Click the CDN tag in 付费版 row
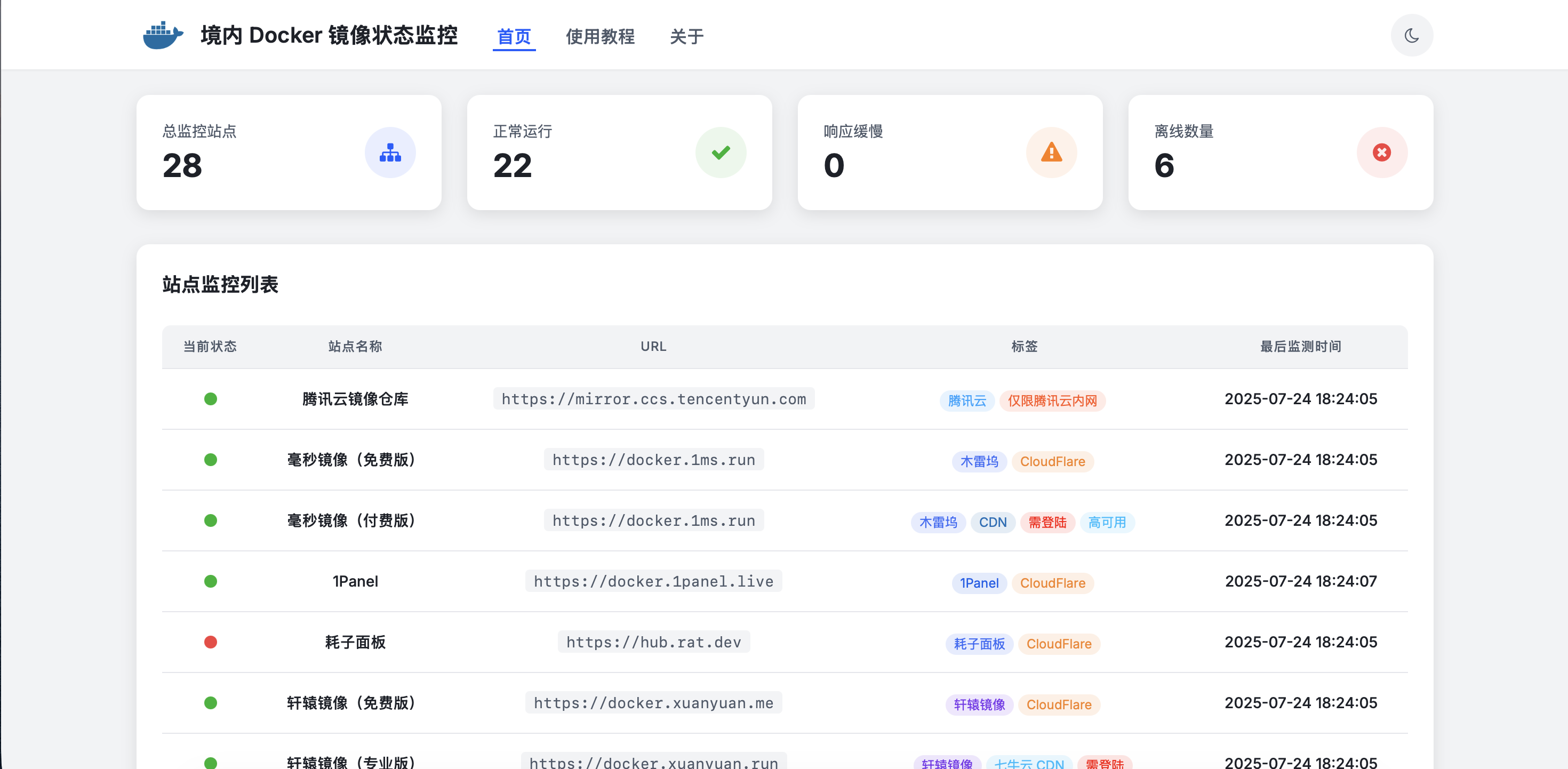The width and height of the screenshot is (1568, 769). (x=993, y=523)
